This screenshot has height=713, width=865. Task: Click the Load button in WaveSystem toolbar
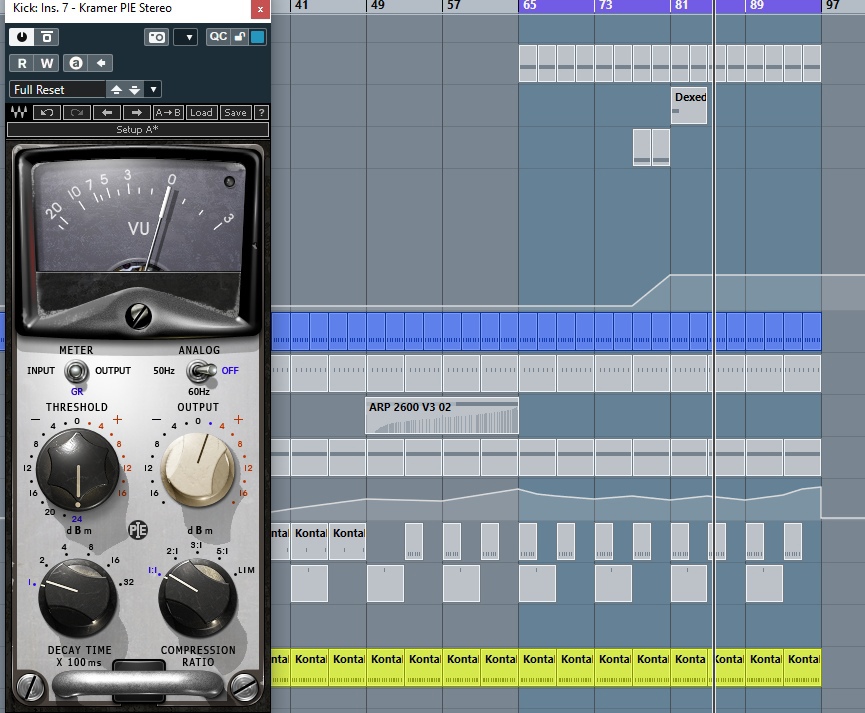tap(201, 113)
